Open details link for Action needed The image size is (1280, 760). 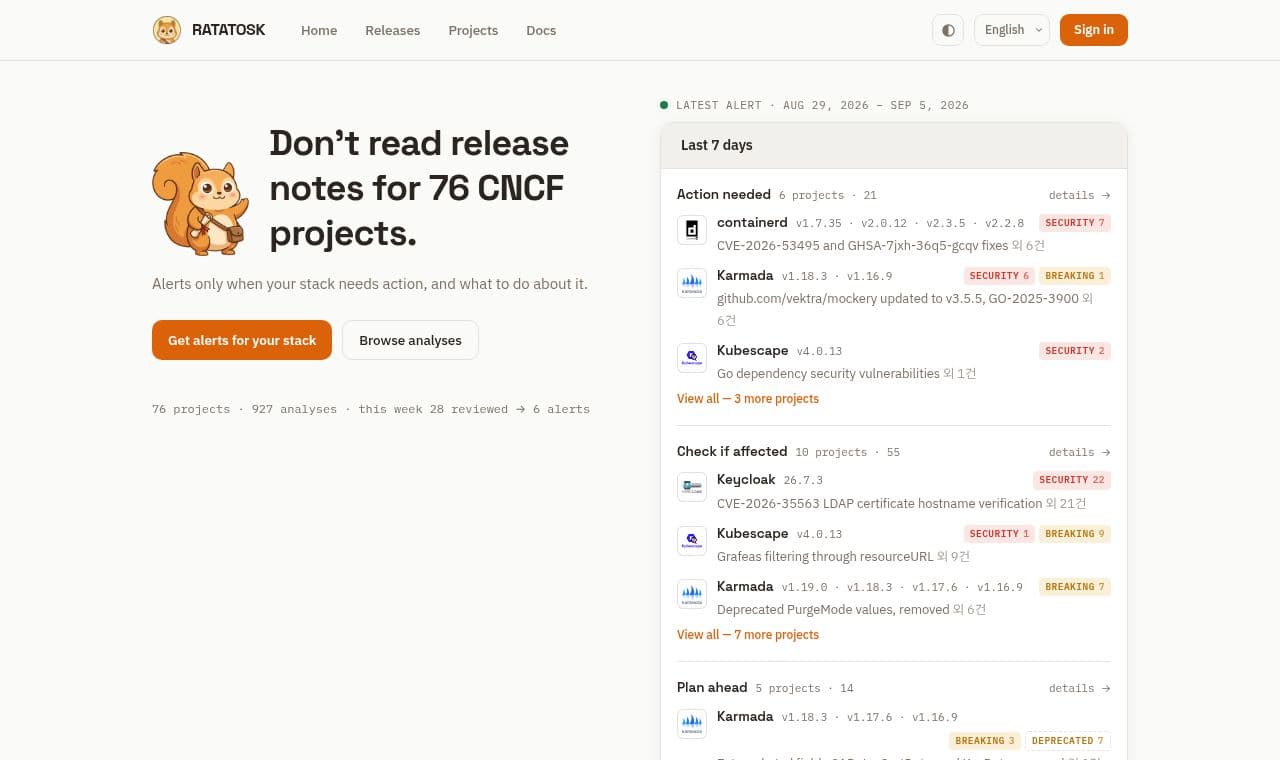[x=1080, y=195]
